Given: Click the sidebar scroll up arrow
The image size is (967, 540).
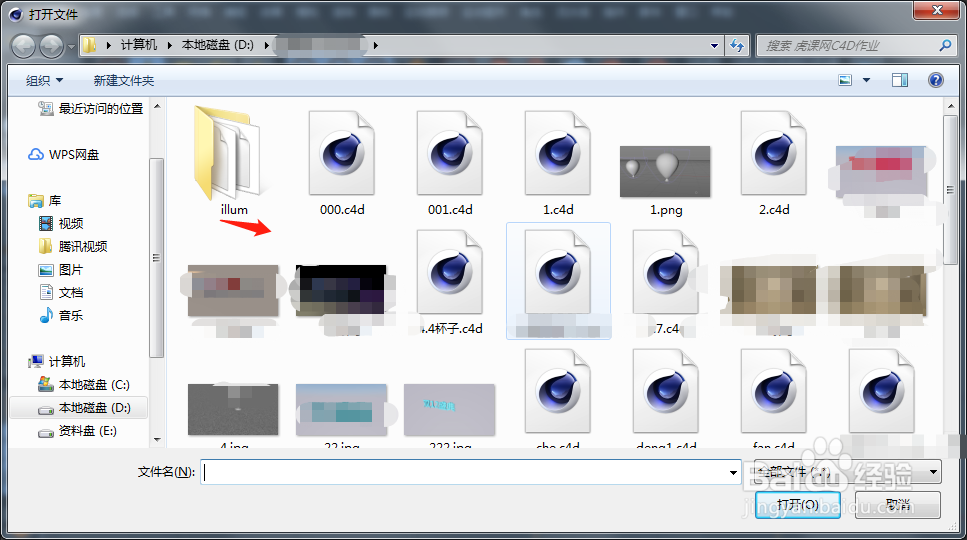Looking at the screenshot, I should tap(157, 106).
